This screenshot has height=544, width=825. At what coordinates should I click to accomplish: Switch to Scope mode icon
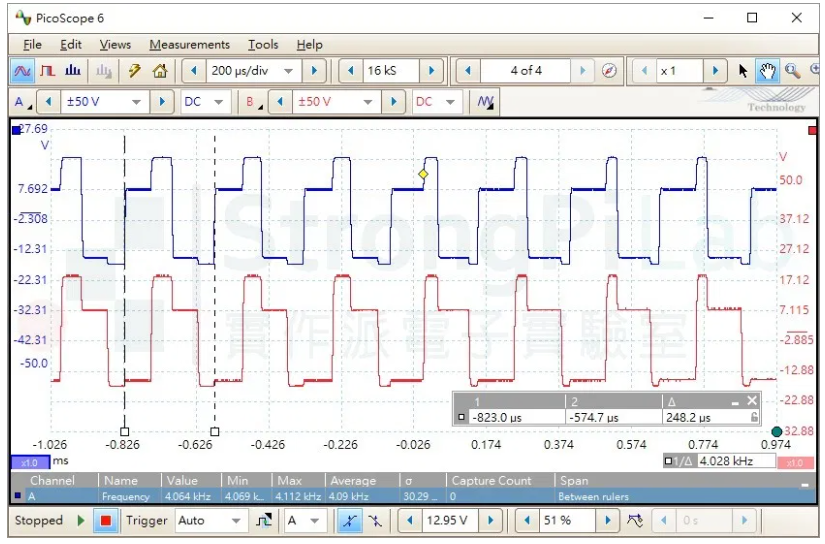(x=22, y=70)
